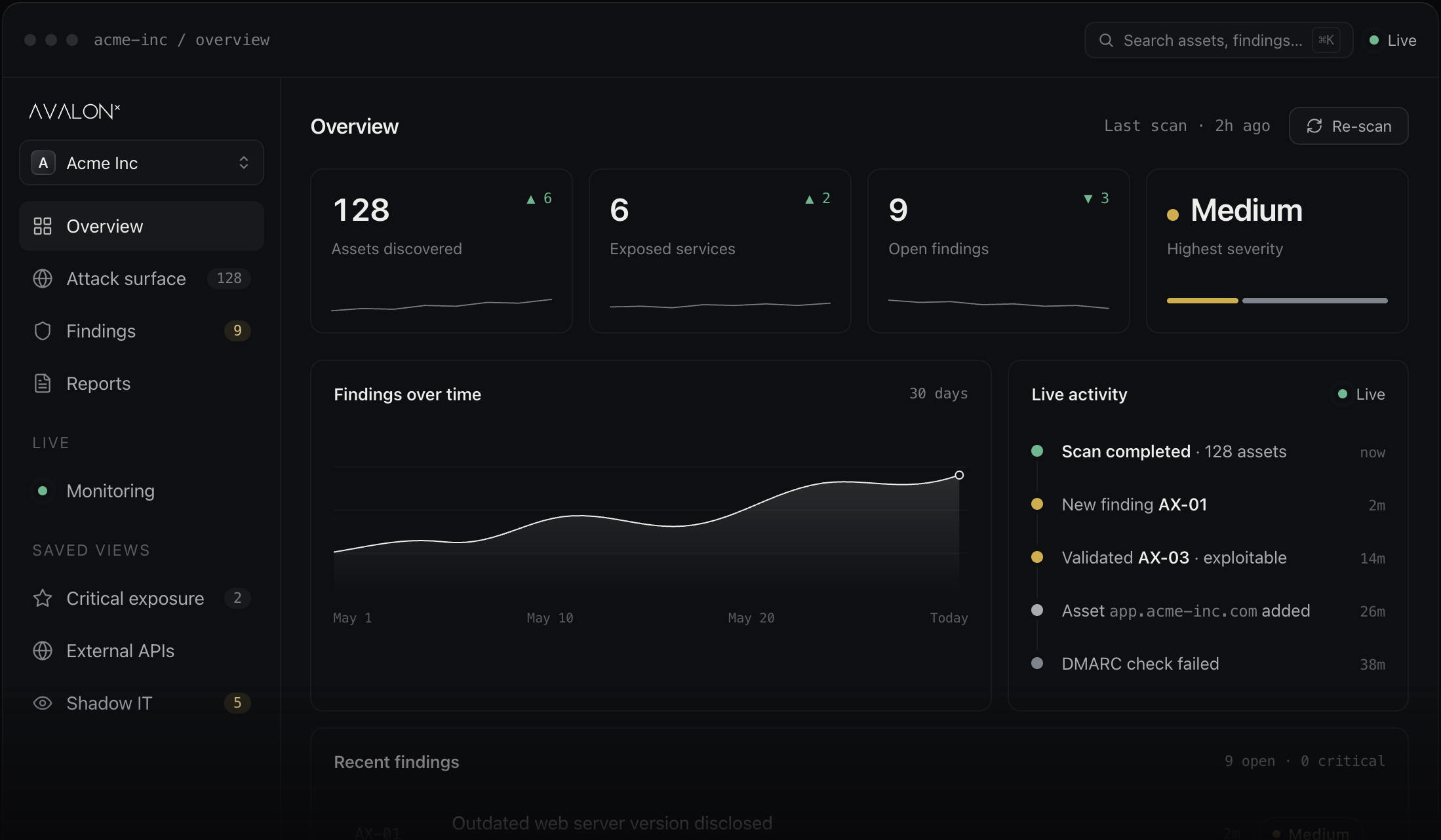This screenshot has width=1441, height=840.
Task: Open the Monitoring live view
Action: 142,491
